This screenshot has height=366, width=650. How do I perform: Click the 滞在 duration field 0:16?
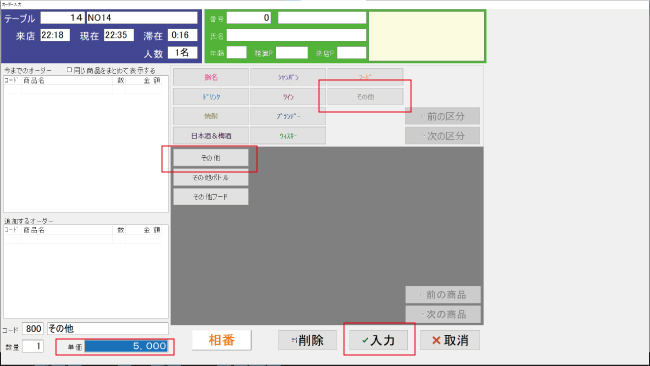tap(182, 35)
